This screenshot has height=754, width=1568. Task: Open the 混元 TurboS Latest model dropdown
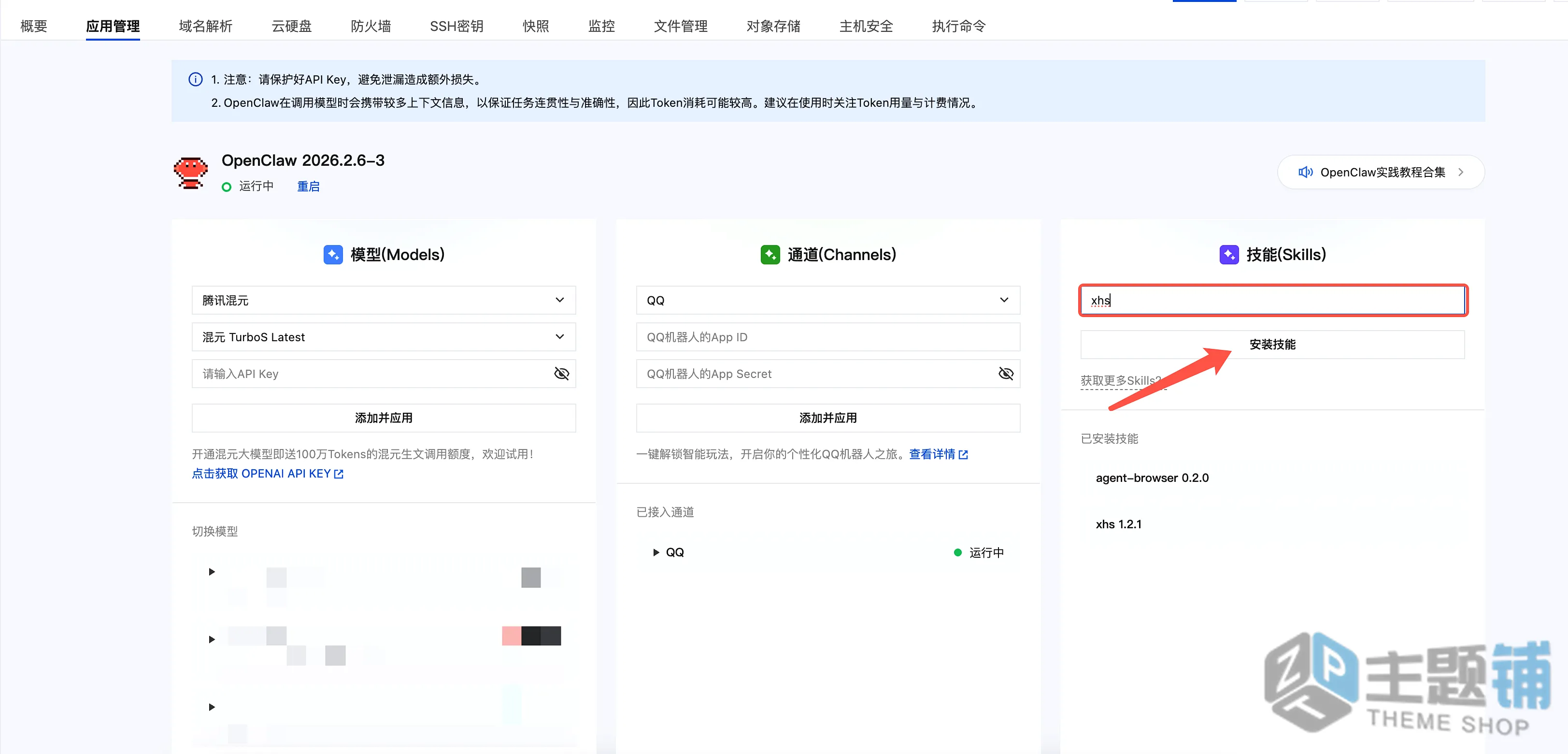pos(384,337)
